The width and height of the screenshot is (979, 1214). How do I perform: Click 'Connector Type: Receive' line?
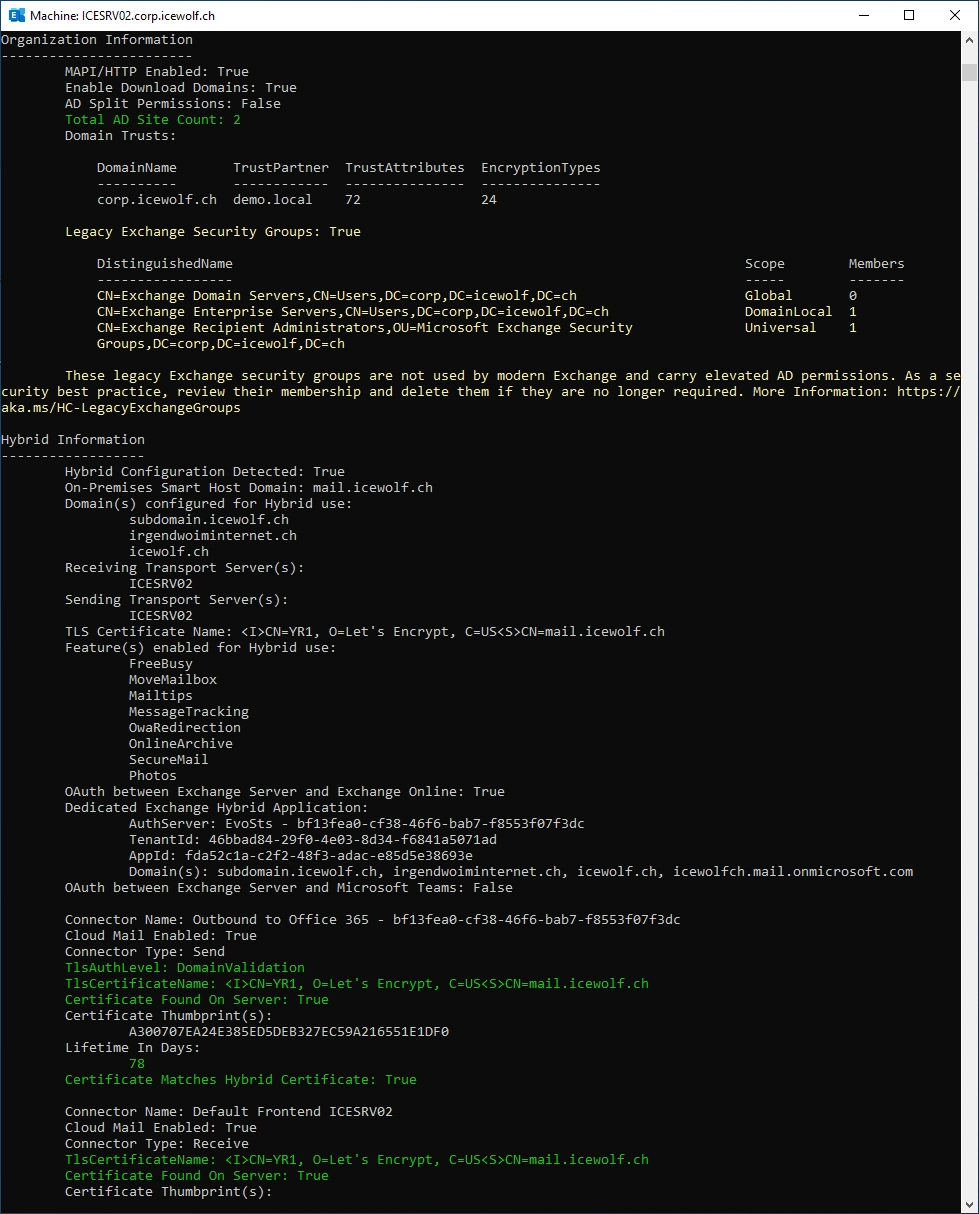157,1144
